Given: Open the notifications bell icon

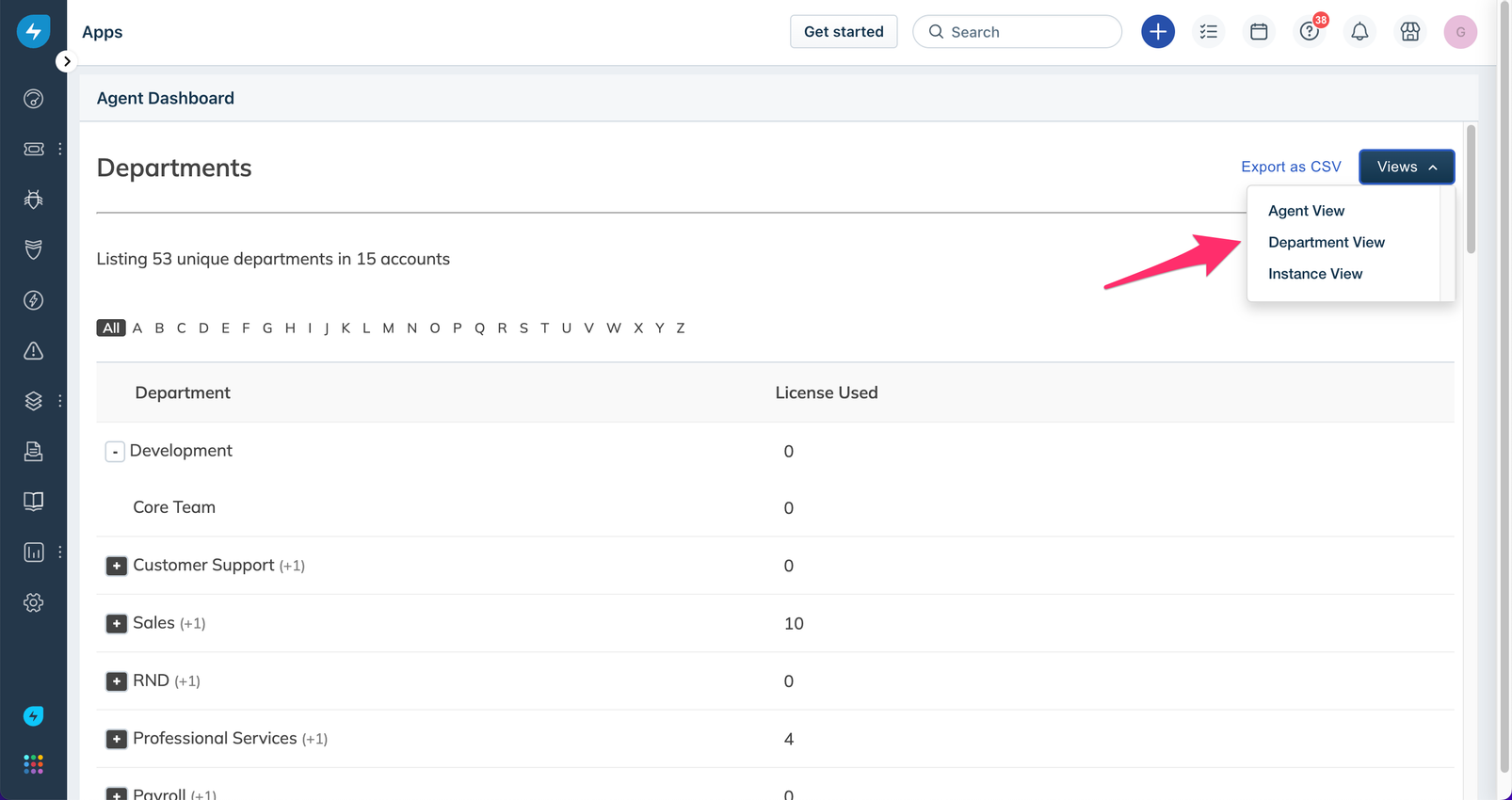Looking at the screenshot, I should (1359, 32).
